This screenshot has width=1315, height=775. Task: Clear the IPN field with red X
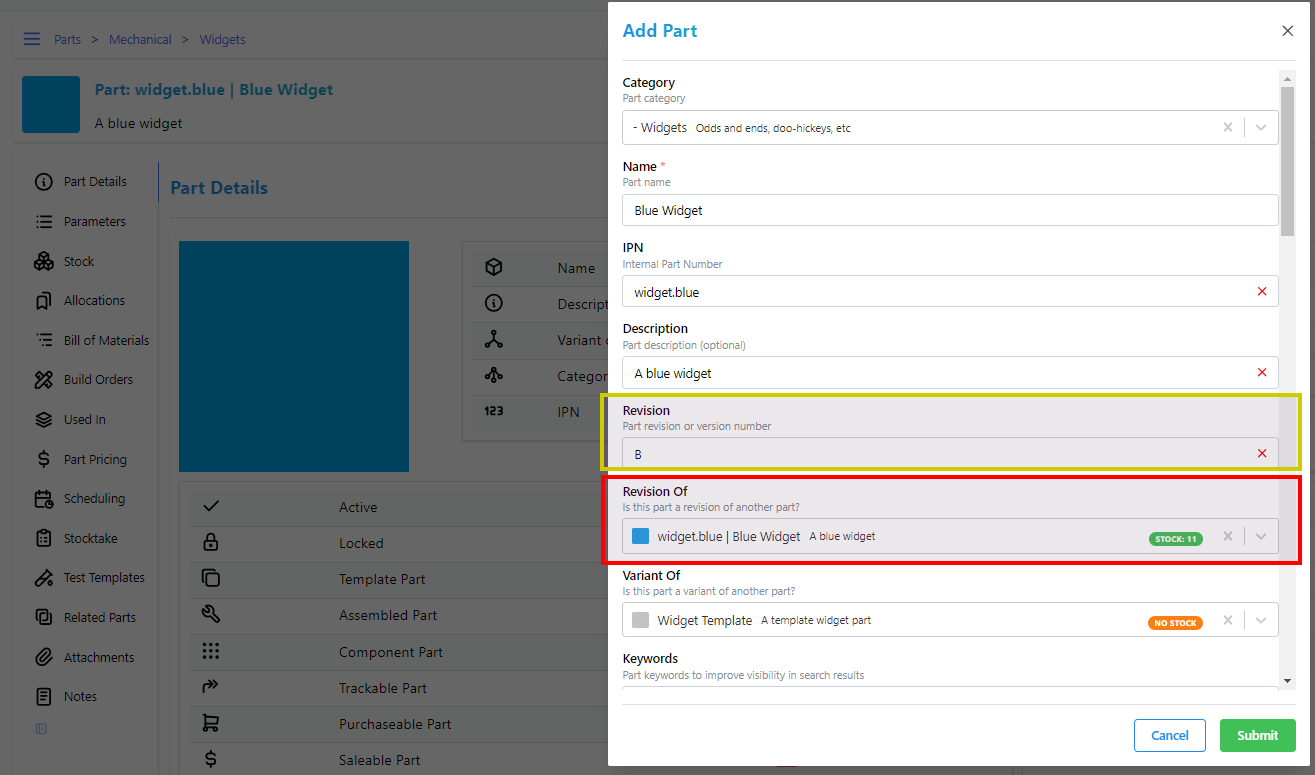tap(1261, 291)
